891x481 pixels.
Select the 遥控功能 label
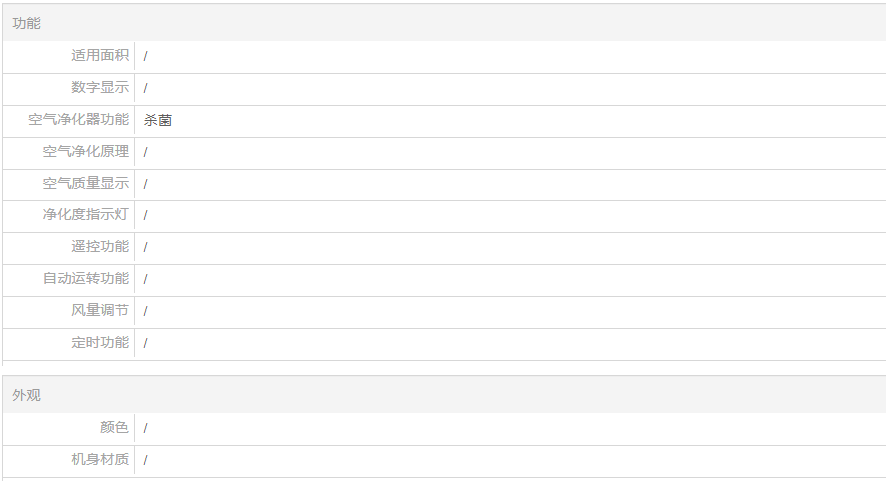[x=100, y=246]
